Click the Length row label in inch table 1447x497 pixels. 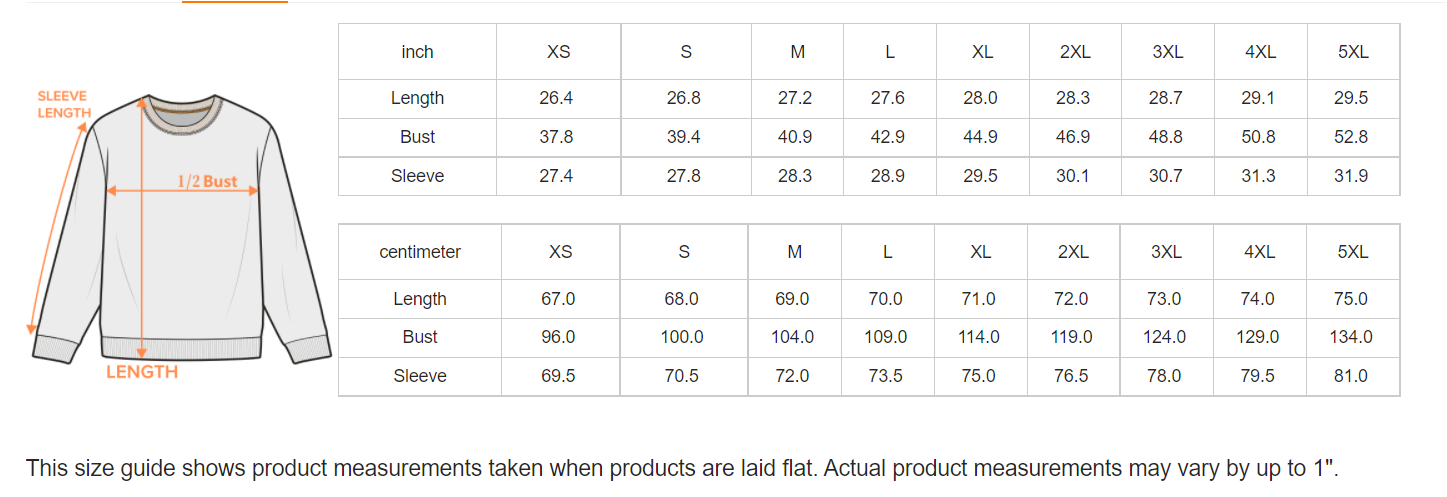[417, 98]
